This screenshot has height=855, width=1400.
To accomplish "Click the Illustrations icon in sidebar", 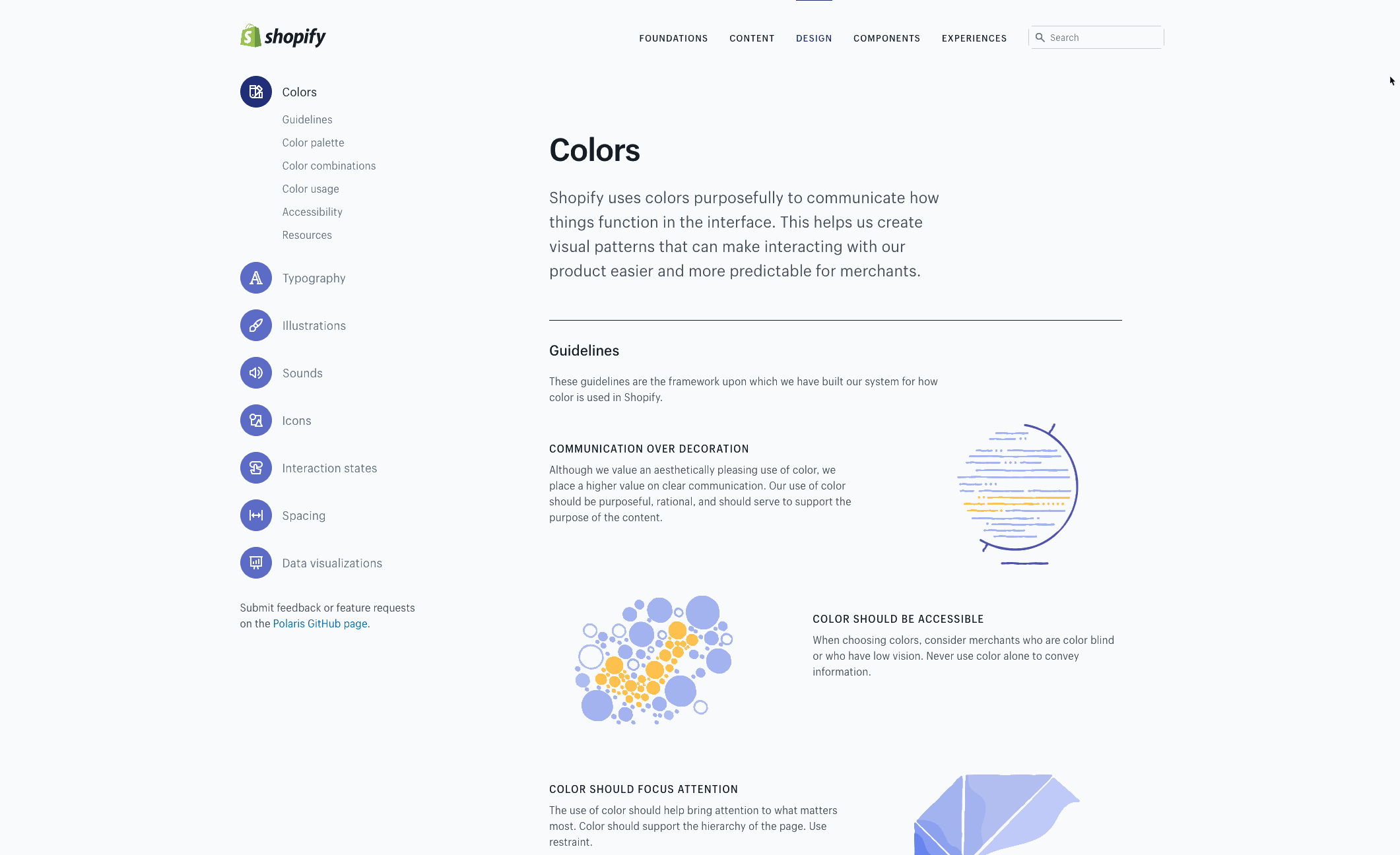I will 256,325.
